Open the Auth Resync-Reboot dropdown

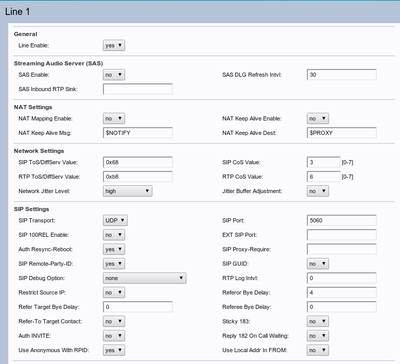114,249
